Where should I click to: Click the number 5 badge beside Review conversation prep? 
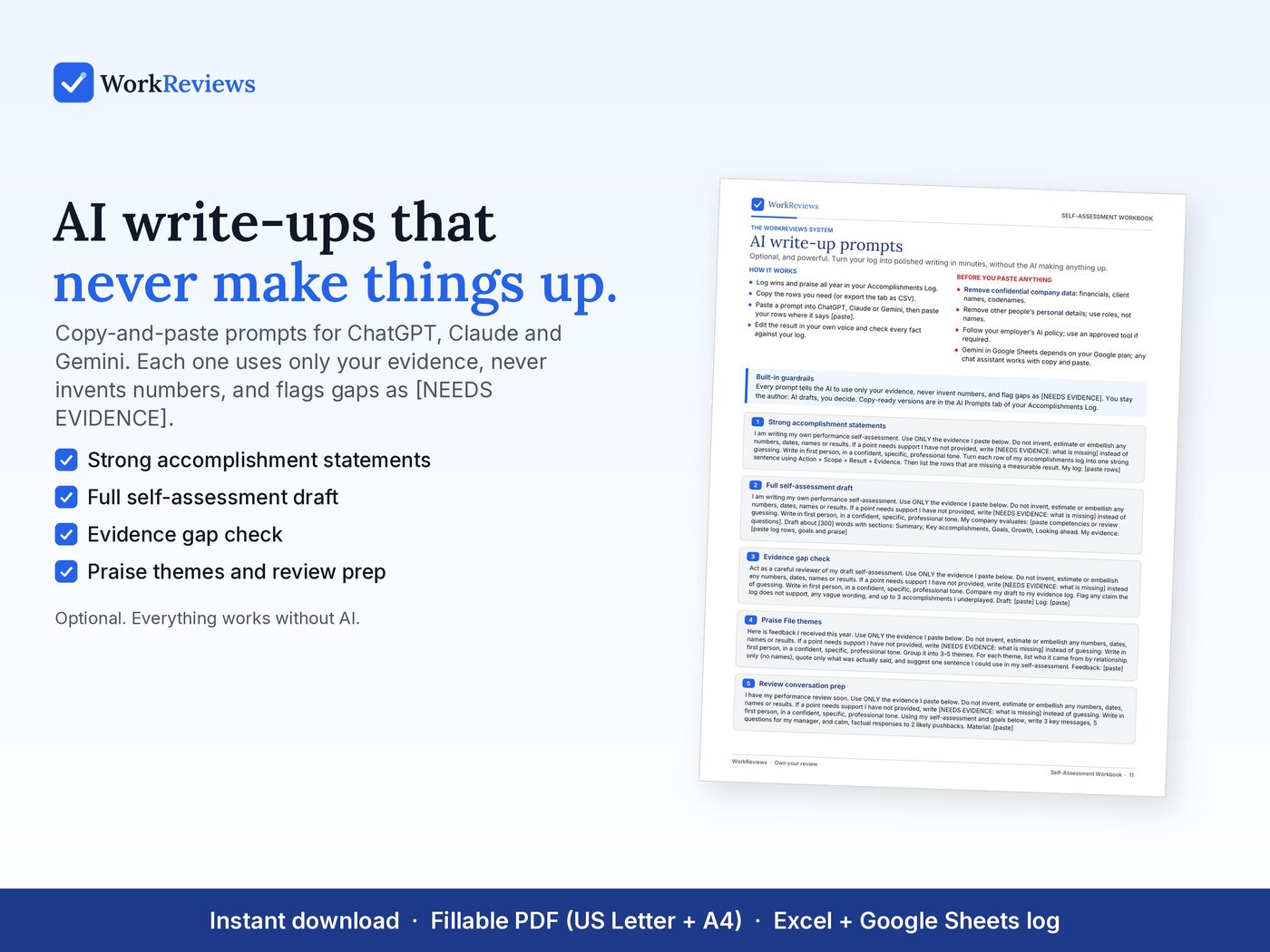coord(748,683)
